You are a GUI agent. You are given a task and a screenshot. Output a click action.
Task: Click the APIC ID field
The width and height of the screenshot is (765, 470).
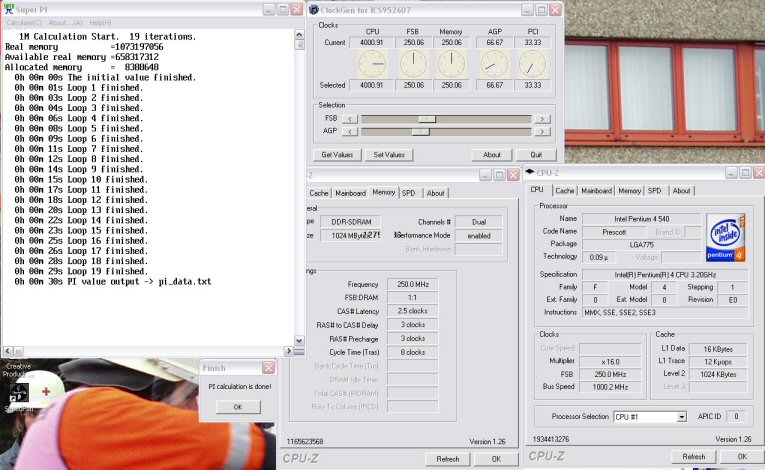point(736,416)
